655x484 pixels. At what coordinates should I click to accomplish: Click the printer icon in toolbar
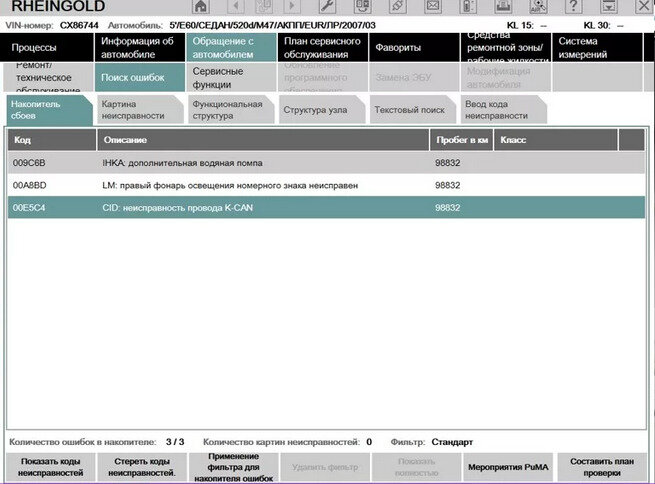[x=503, y=6]
